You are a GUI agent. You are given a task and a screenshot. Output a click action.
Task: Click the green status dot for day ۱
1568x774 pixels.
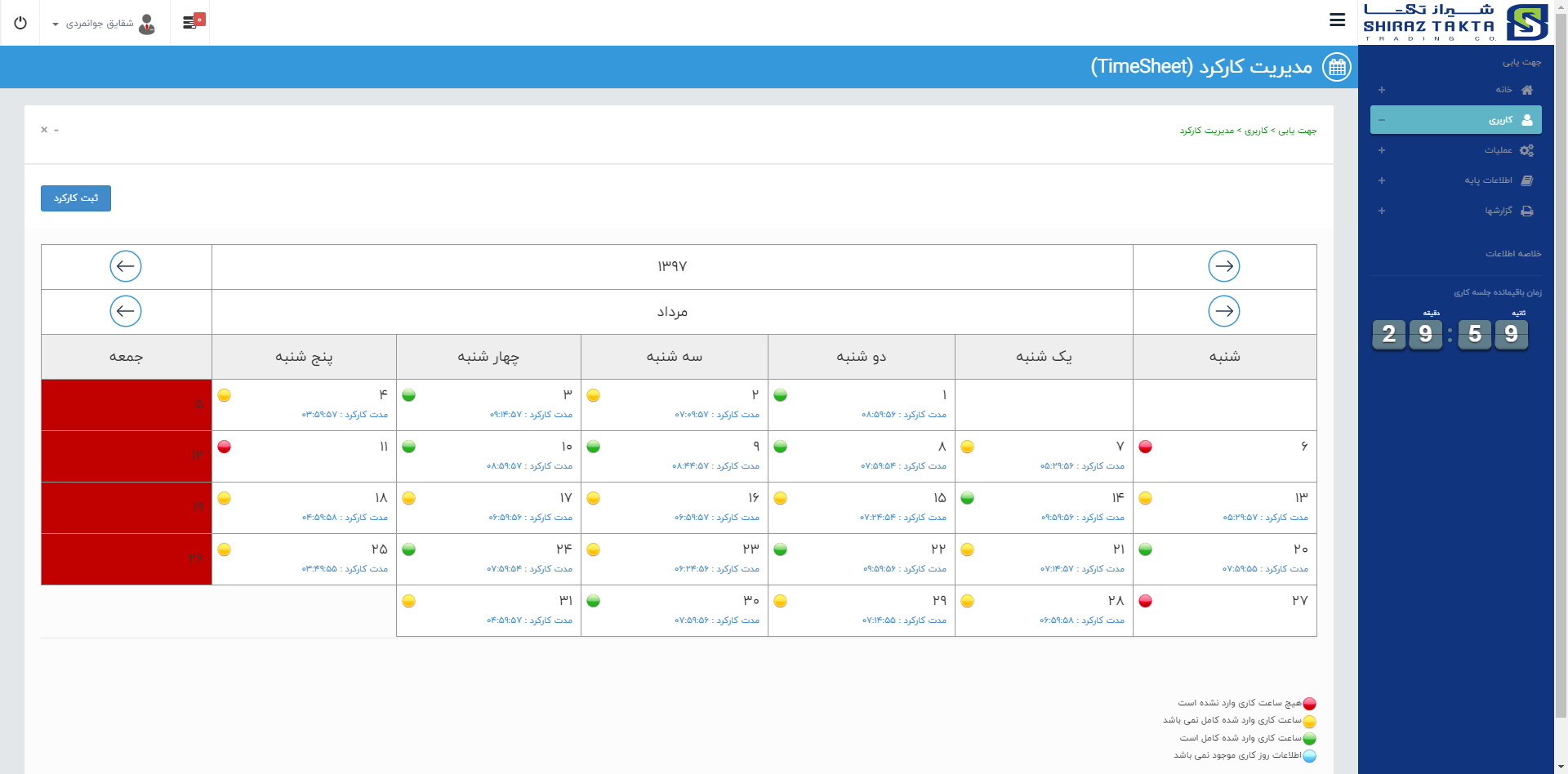[x=781, y=395]
